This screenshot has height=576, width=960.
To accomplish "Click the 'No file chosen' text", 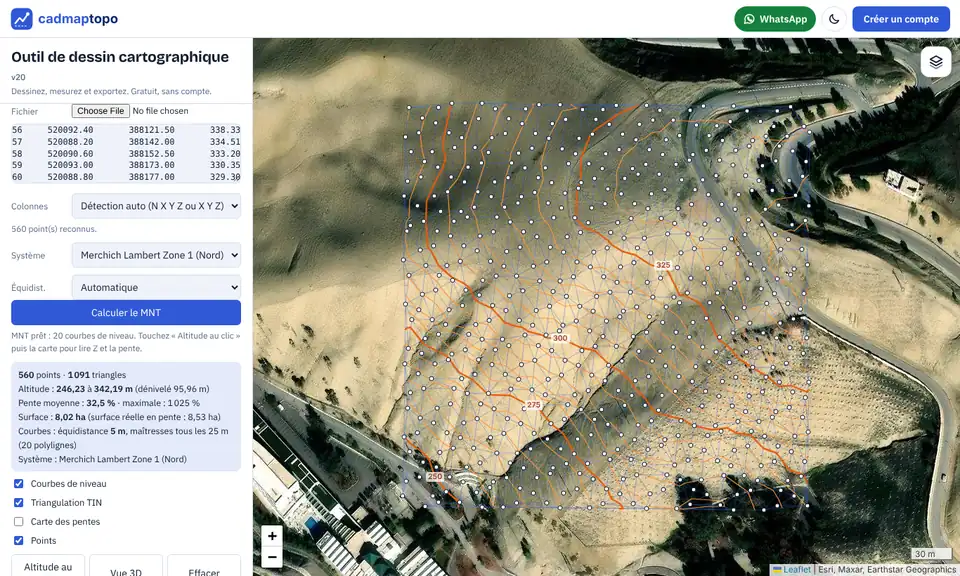I will coord(160,111).
